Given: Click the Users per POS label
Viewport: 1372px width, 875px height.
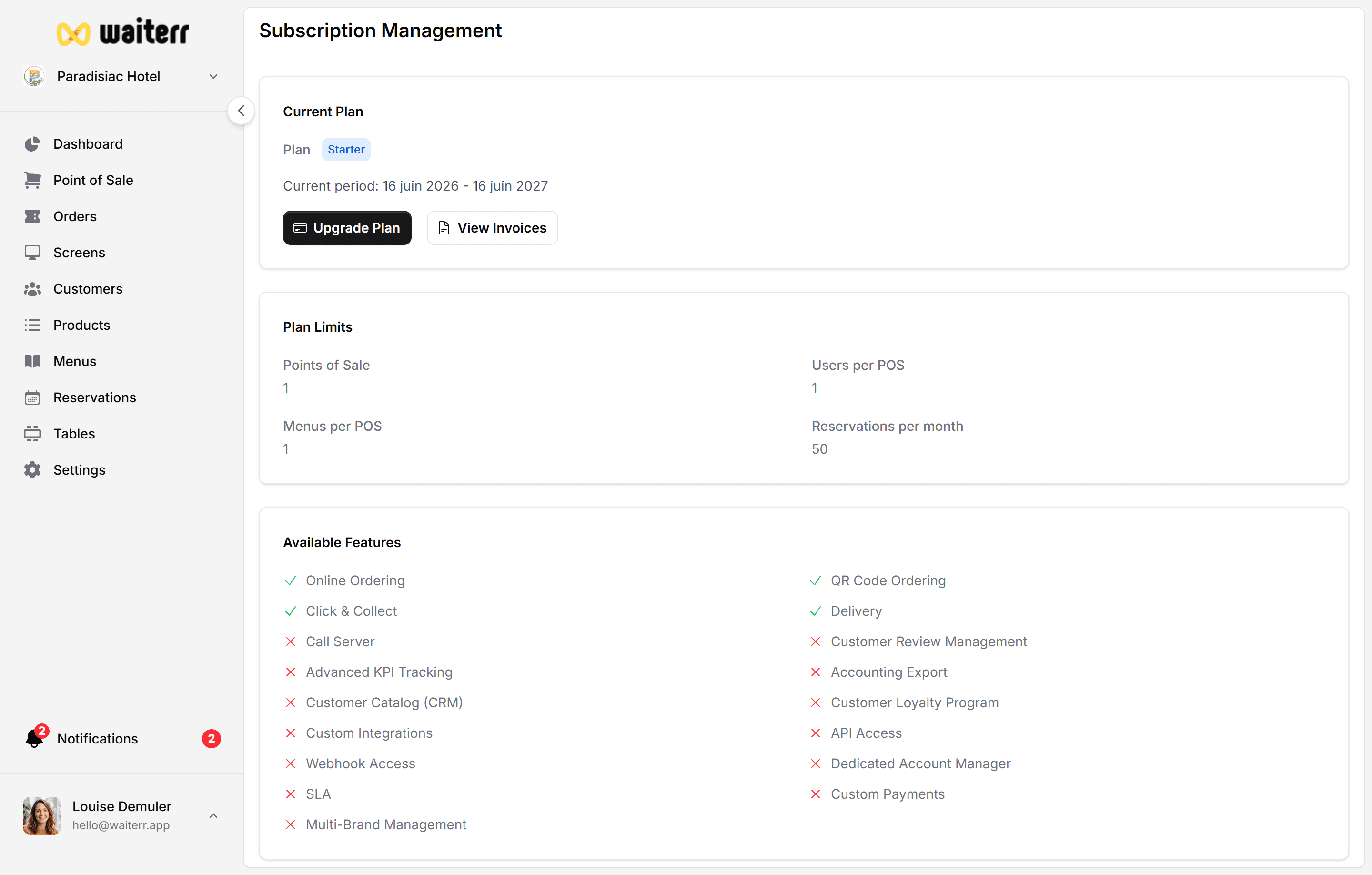Looking at the screenshot, I should click(857, 365).
